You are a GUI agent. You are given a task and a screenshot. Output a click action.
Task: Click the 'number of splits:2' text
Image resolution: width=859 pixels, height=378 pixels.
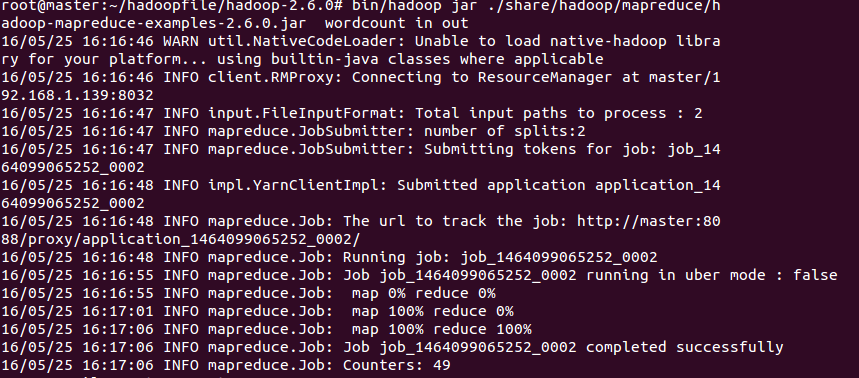[505, 131]
